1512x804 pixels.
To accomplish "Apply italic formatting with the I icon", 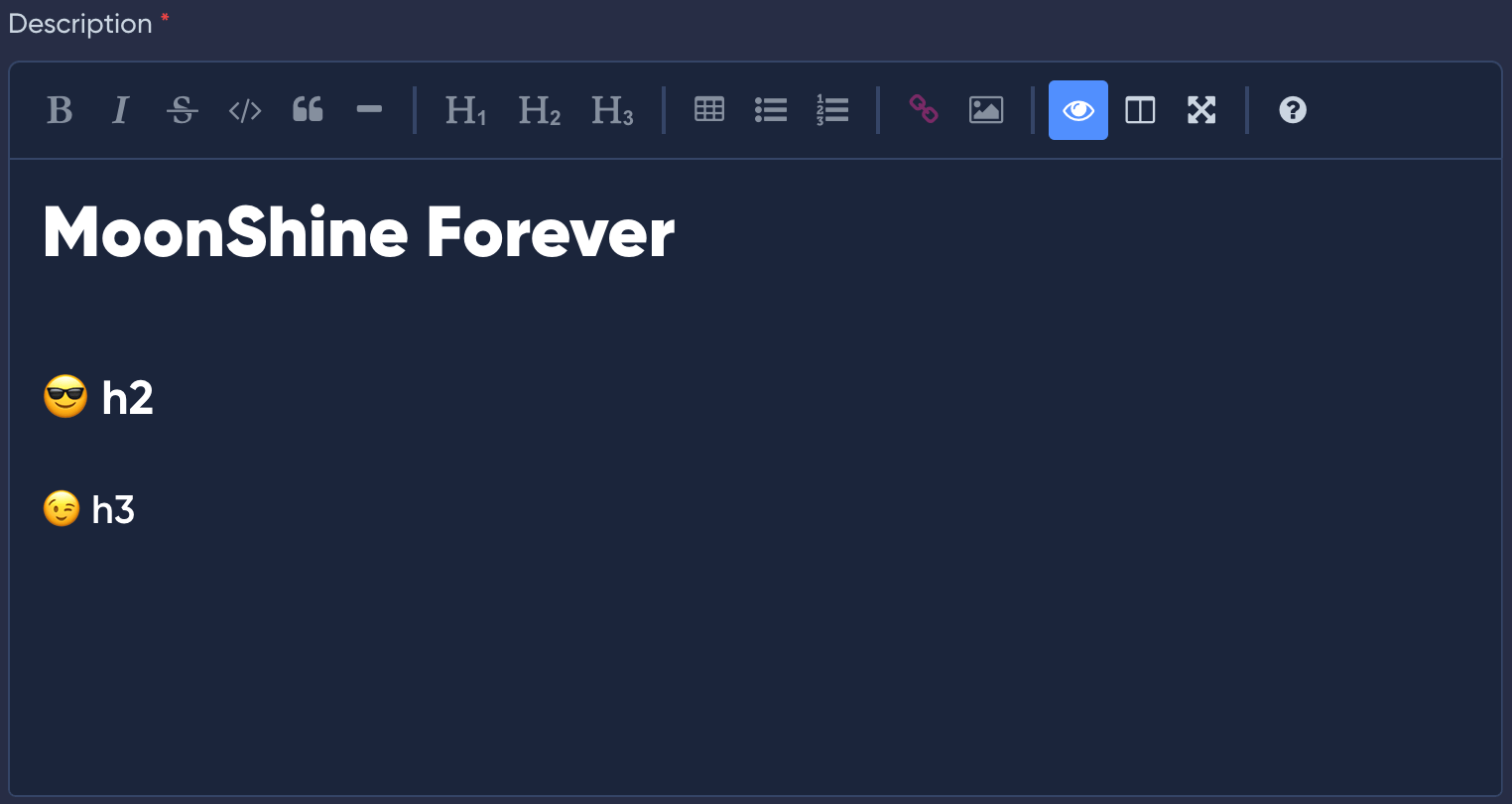I will 121,110.
